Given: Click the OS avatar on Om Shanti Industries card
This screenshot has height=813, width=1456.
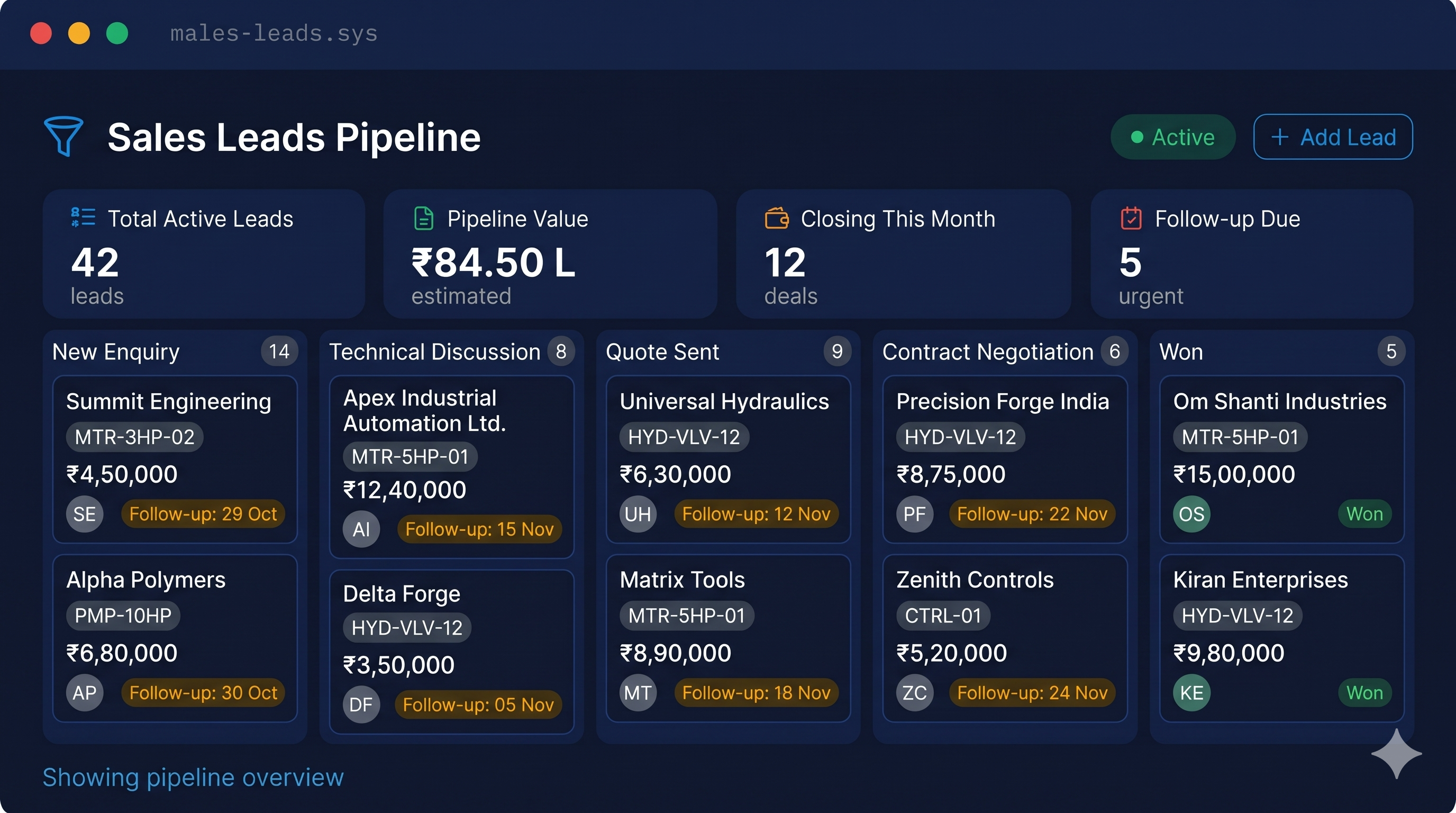Looking at the screenshot, I should [1191, 514].
